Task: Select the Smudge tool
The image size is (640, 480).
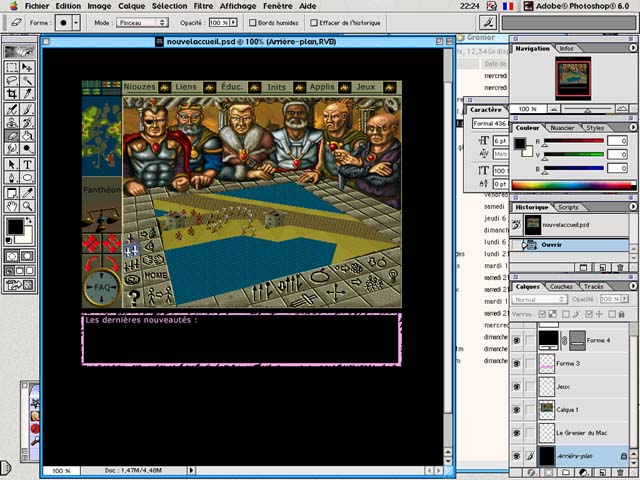Action: 12,149
